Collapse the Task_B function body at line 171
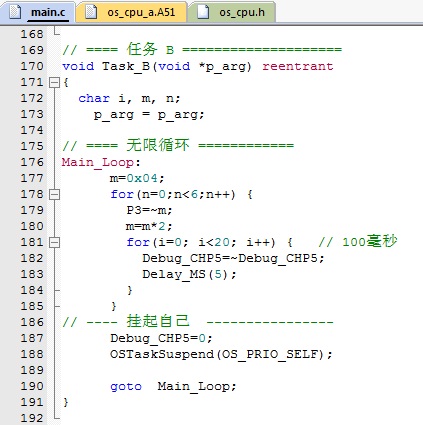This screenshot has width=423, height=425. pos(54,82)
